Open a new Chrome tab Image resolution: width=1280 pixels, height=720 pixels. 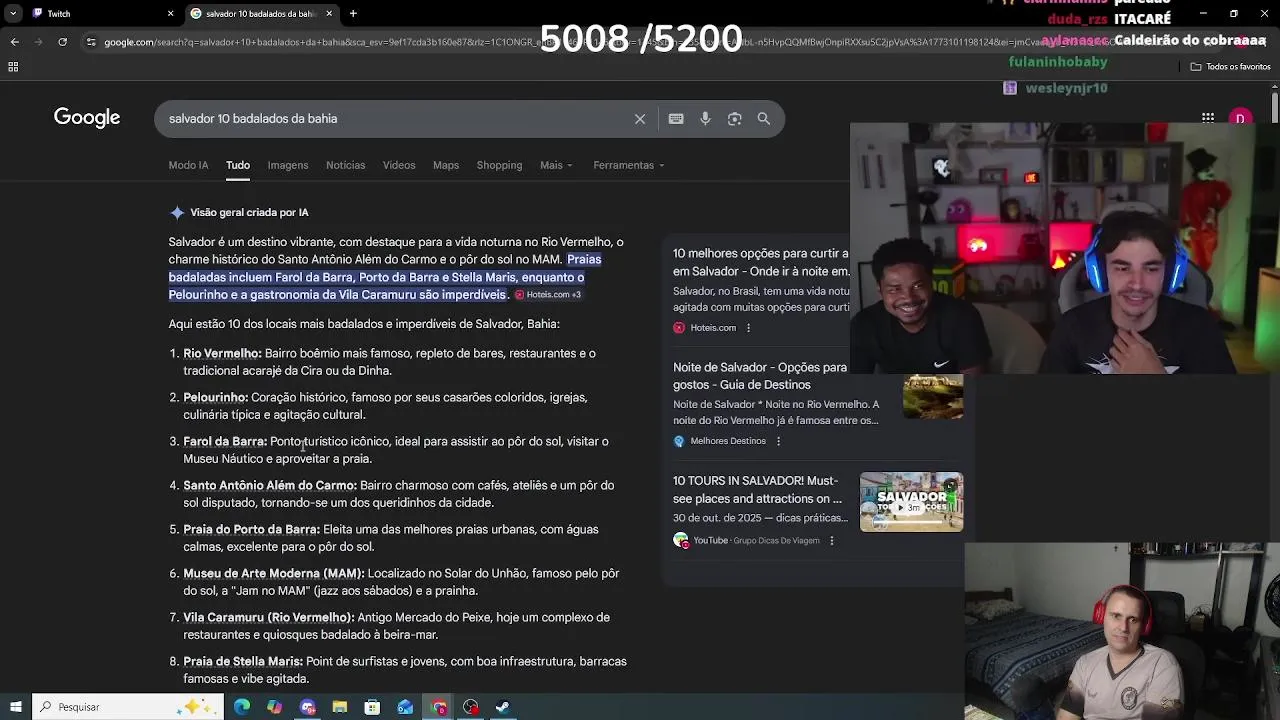click(353, 13)
